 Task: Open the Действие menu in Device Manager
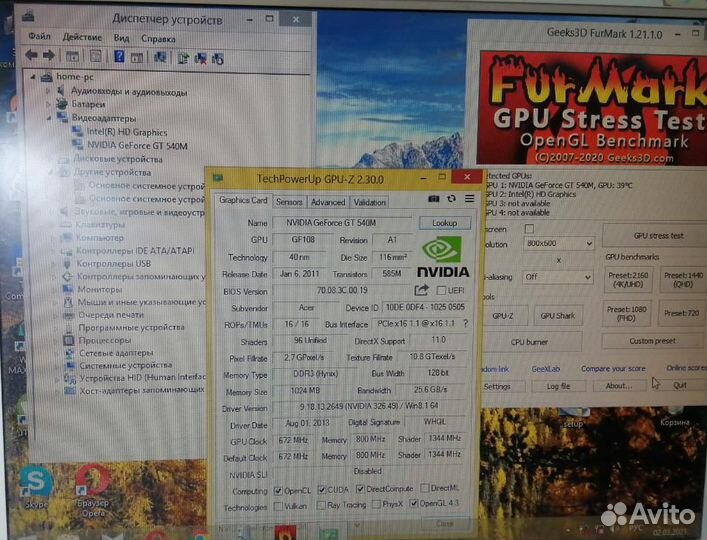click(x=82, y=38)
